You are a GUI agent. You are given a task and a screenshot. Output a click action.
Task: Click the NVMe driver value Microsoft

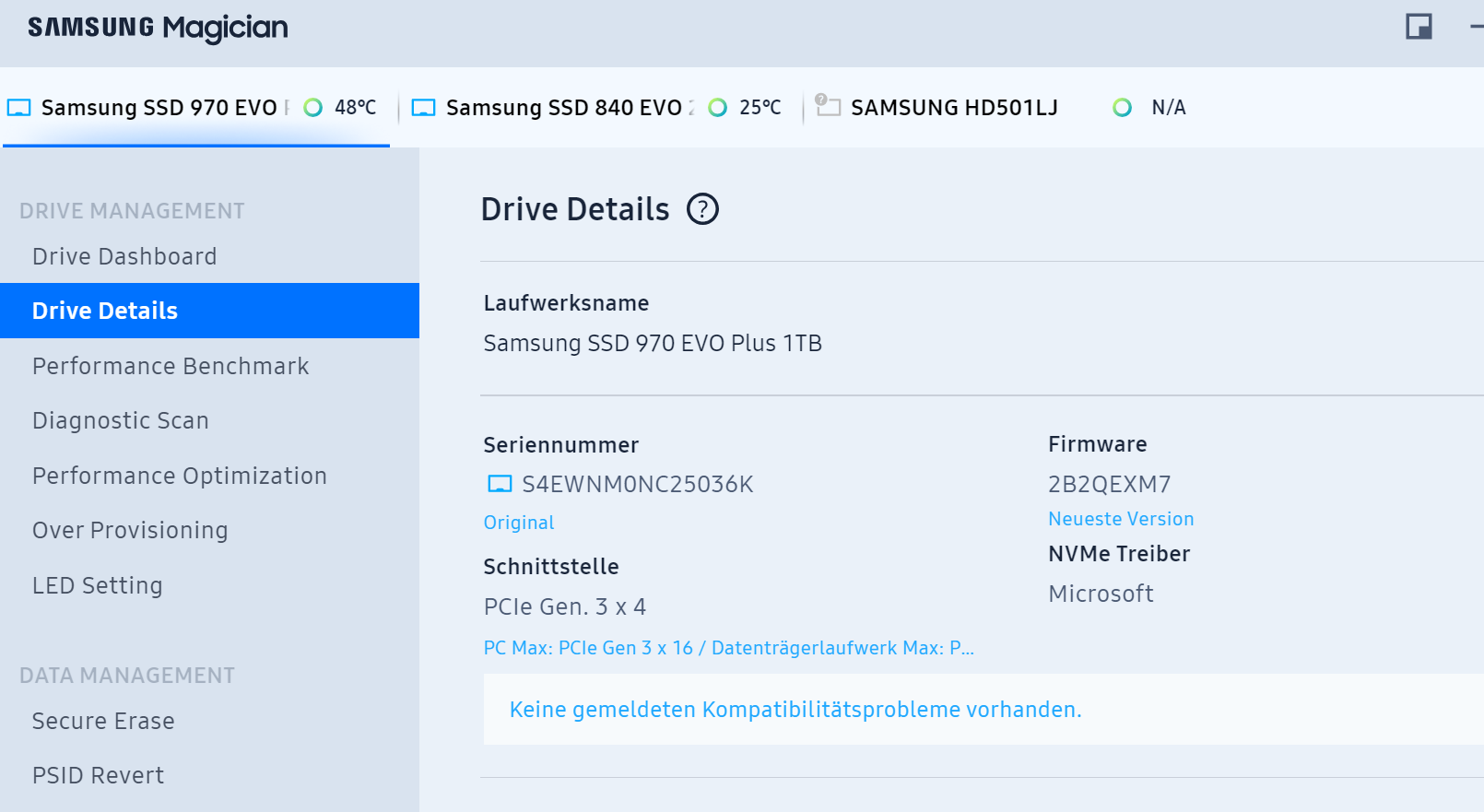click(1101, 594)
